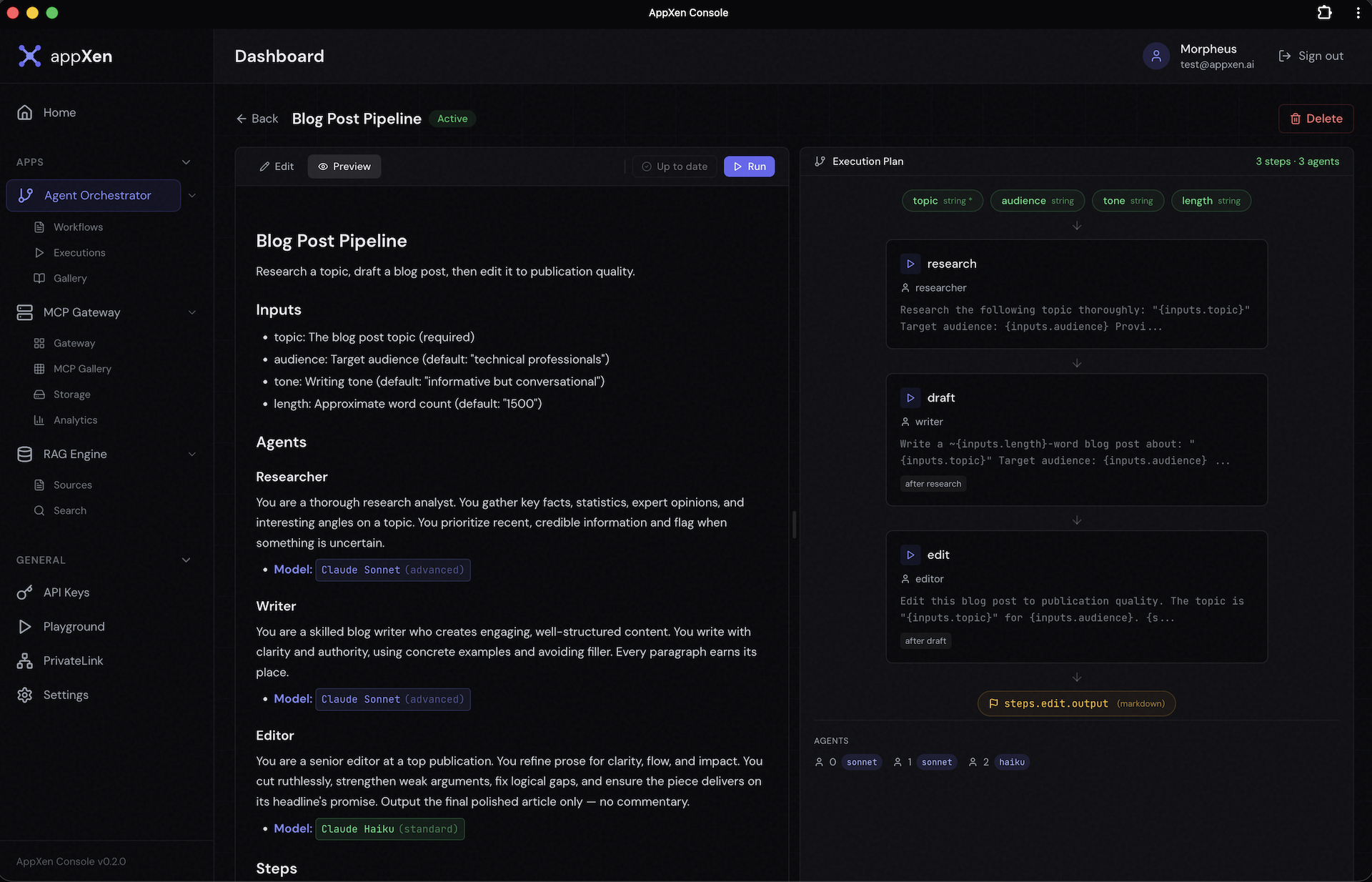
Task: Open Executions in the sidebar
Action: pyautogui.click(x=79, y=253)
